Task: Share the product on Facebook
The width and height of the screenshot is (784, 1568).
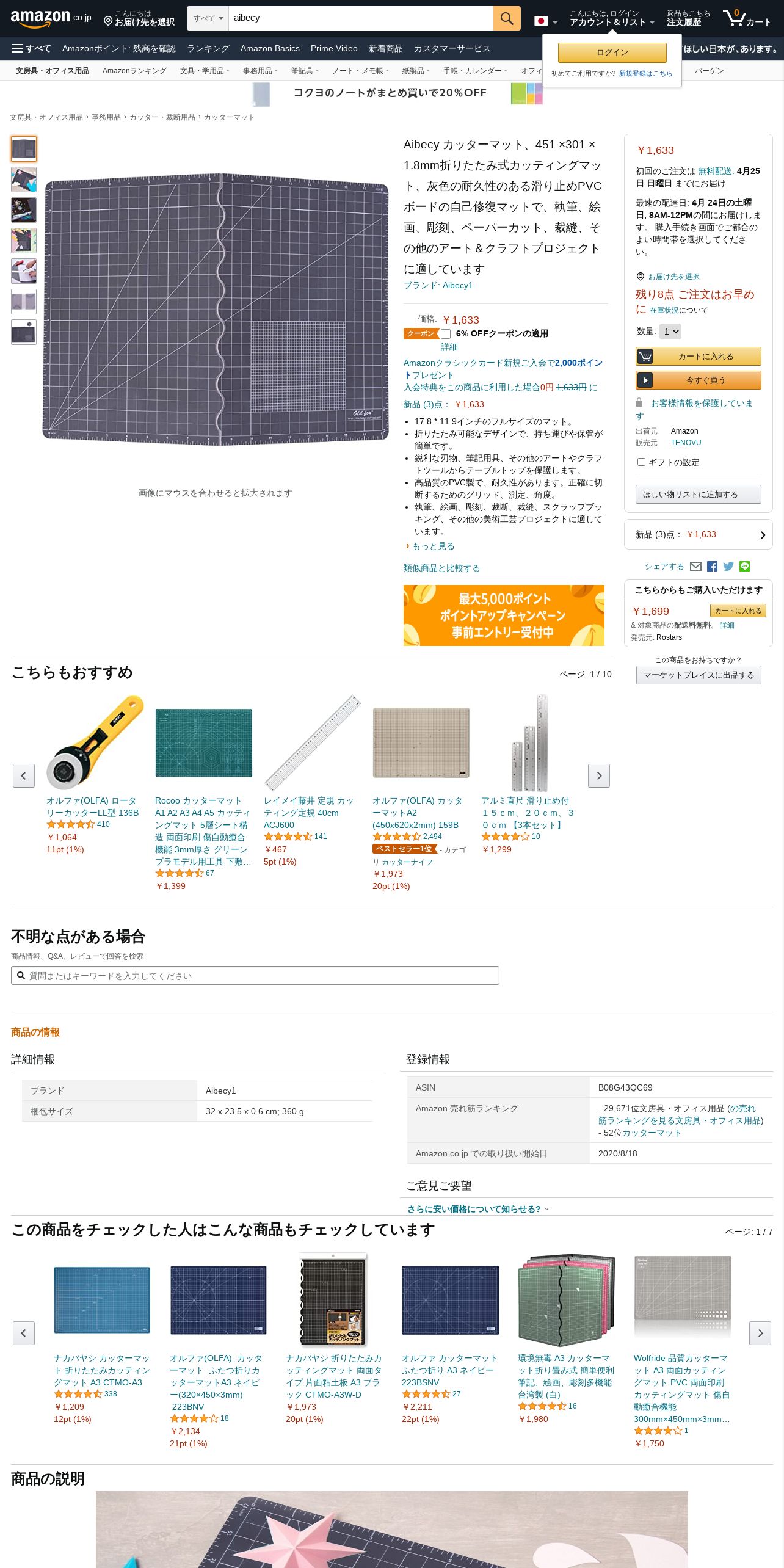Action: (x=712, y=567)
